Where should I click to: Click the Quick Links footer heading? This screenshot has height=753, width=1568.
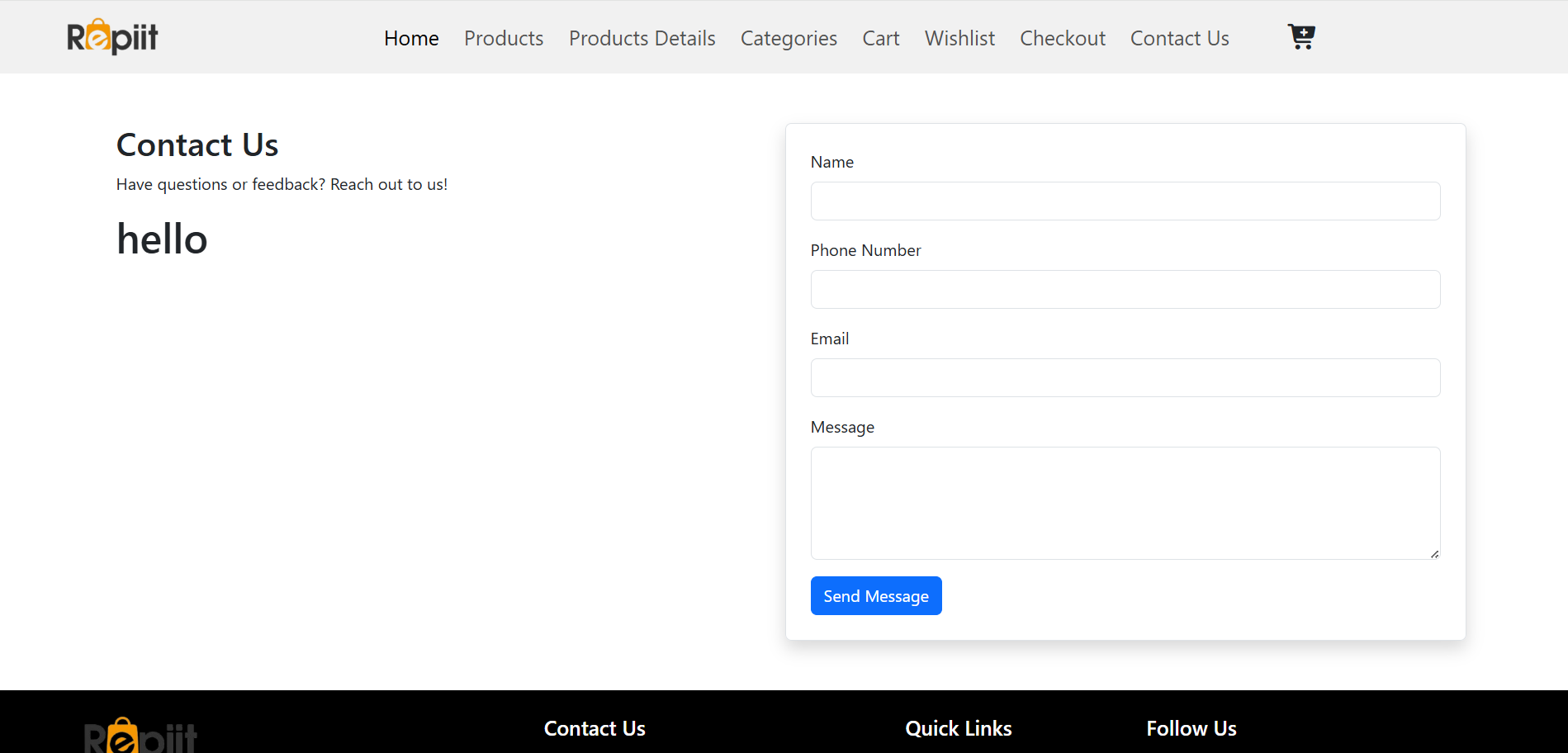pos(958,728)
